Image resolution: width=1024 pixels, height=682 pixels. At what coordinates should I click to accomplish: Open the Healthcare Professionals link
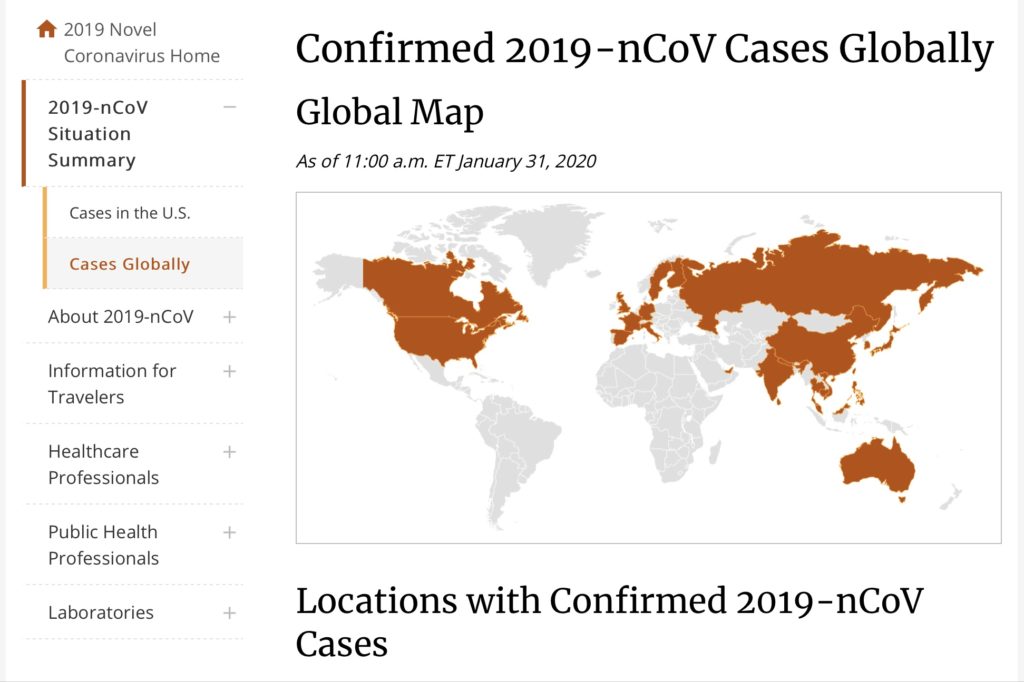[x=103, y=464]
